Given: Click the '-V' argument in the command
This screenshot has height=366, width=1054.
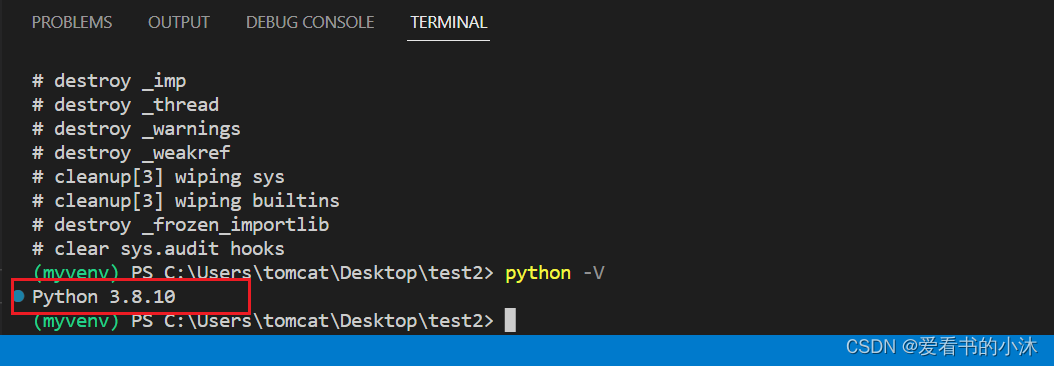Looking at the screenshot, I should pos(594,273).
